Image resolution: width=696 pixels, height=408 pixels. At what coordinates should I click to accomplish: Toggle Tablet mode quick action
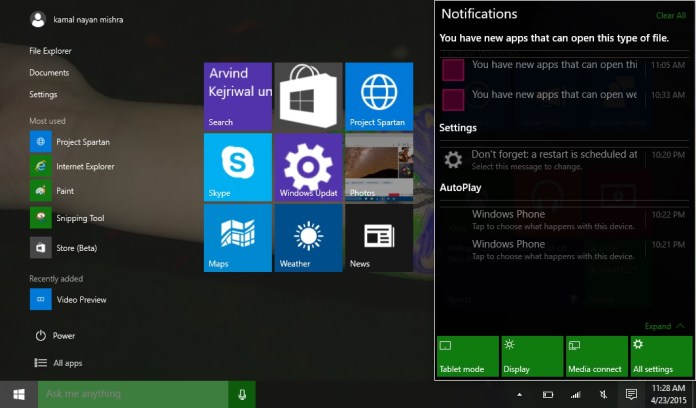(x=468, y=357)
